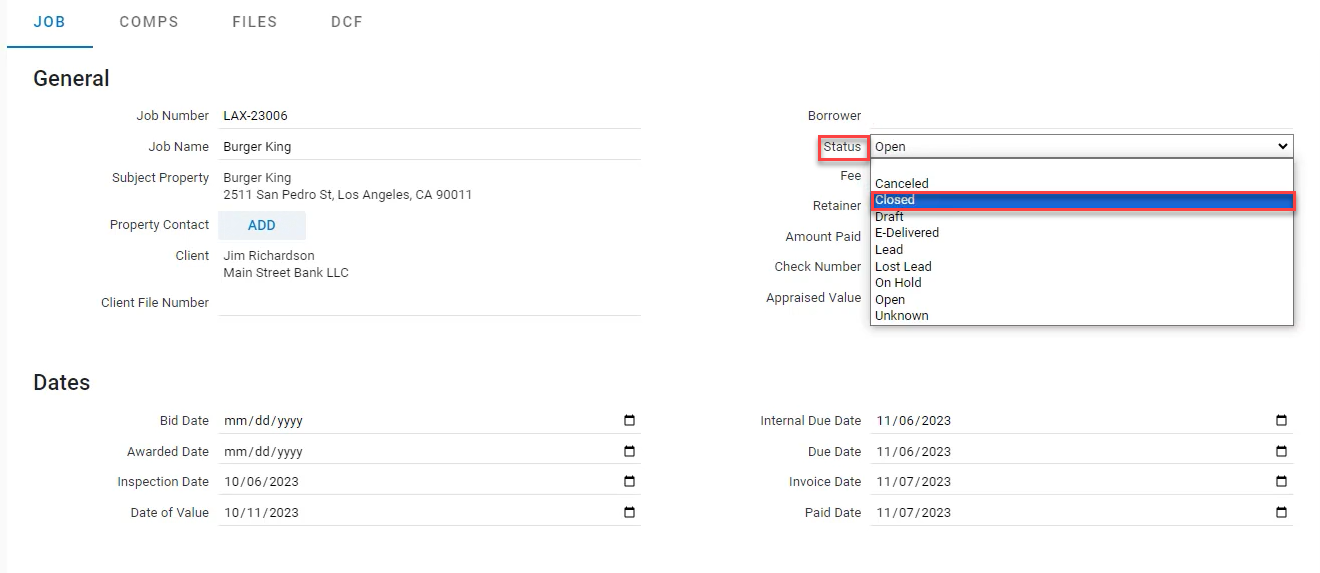Open the FILES tab
This screenshot has height=573, width=1320.
tap(254, 22)
